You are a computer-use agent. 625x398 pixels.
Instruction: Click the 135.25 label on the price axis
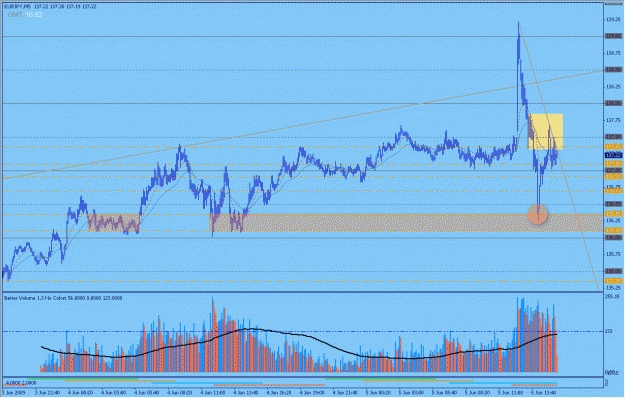point(613,287)
